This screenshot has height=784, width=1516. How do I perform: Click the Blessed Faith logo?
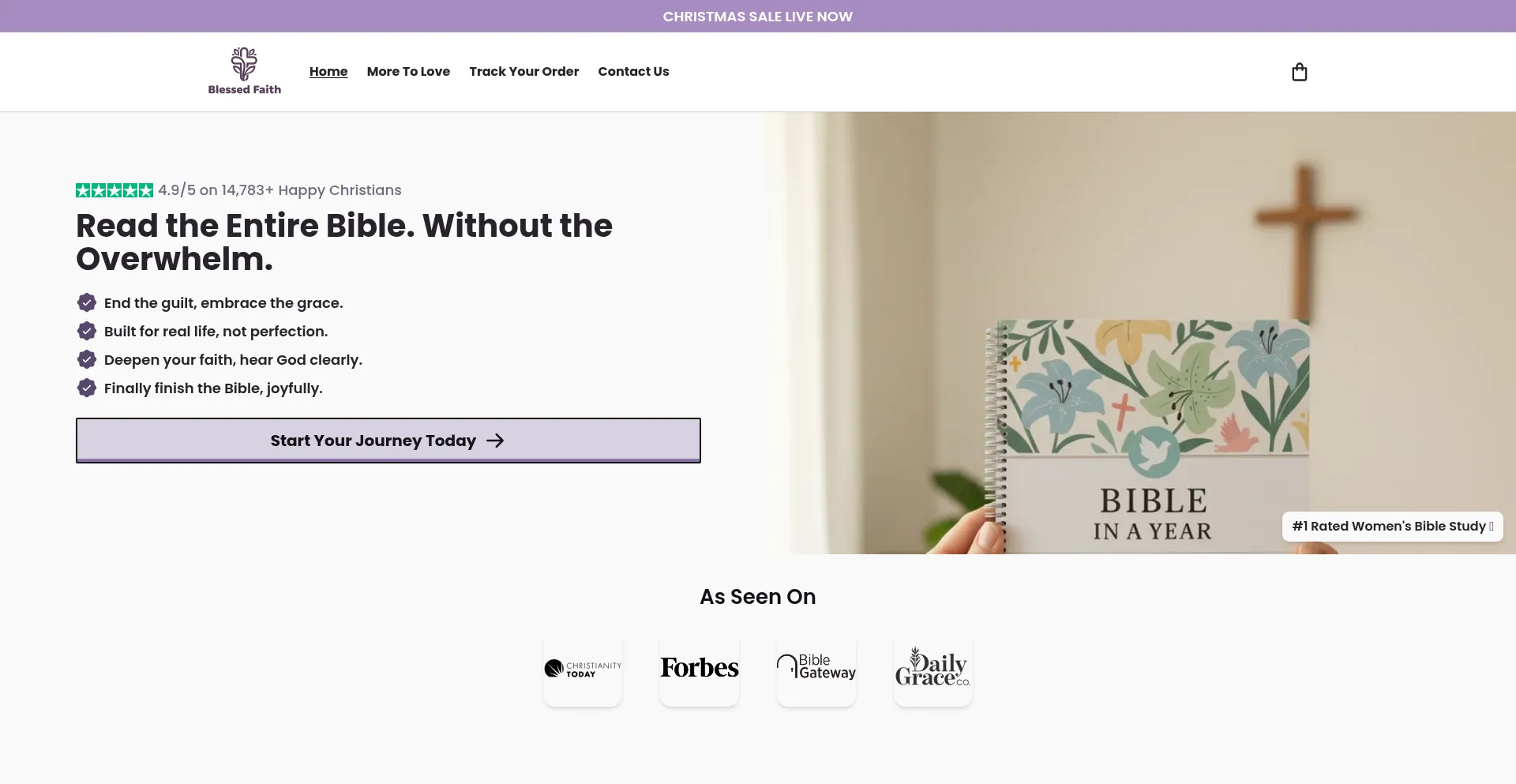point(244,71)
